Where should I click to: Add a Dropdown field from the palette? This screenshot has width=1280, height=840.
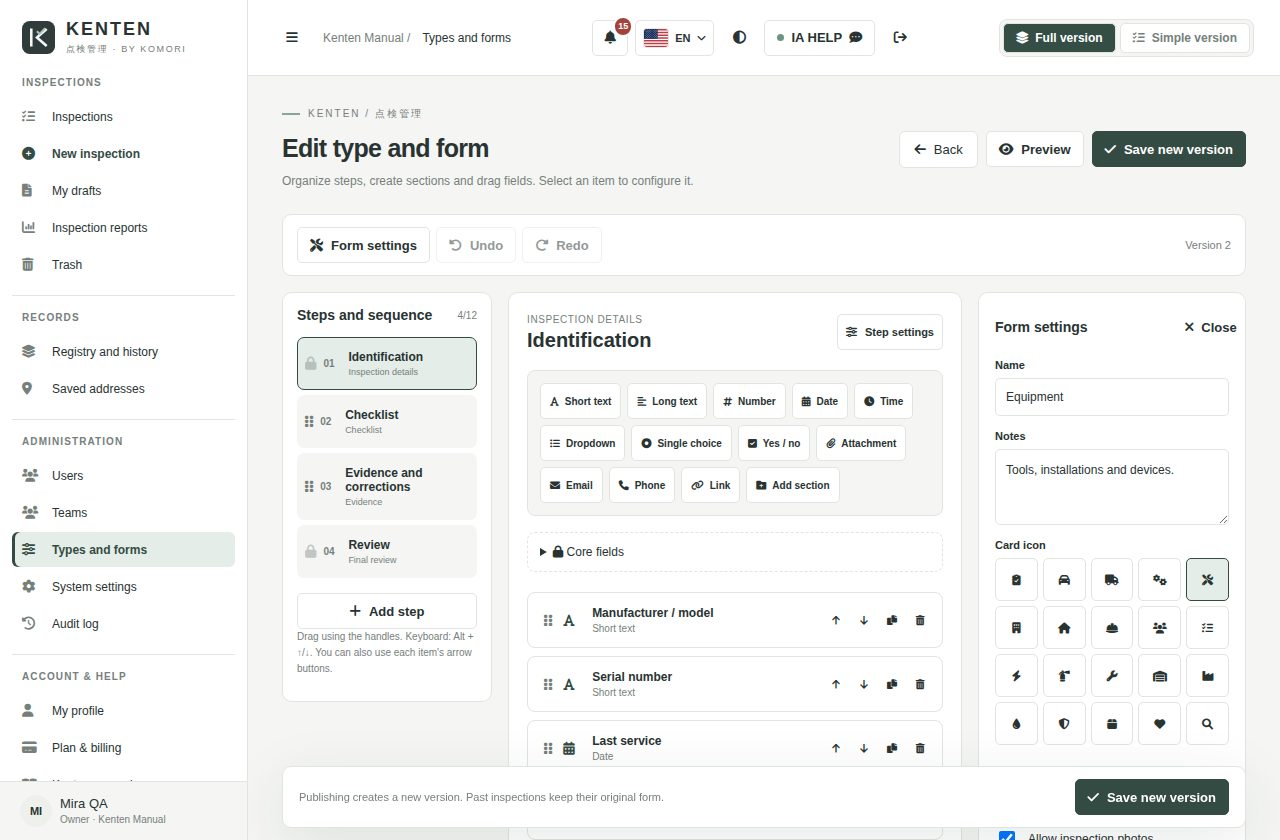click(x=582, y=443)
